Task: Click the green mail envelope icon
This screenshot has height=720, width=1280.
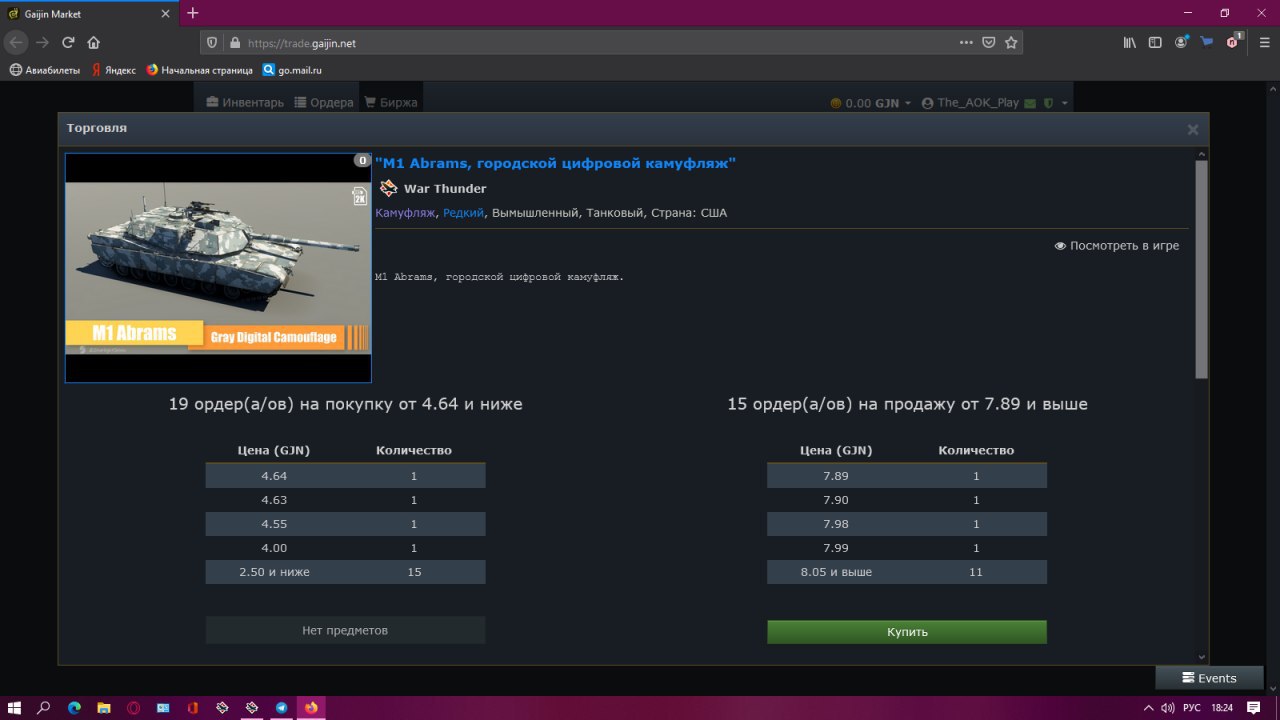Action: (1030, 103)
